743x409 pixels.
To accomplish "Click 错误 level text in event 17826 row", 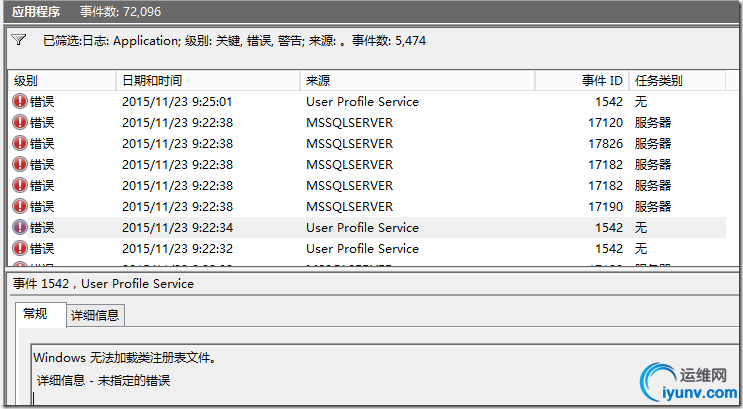I will (x=42, y=143).
